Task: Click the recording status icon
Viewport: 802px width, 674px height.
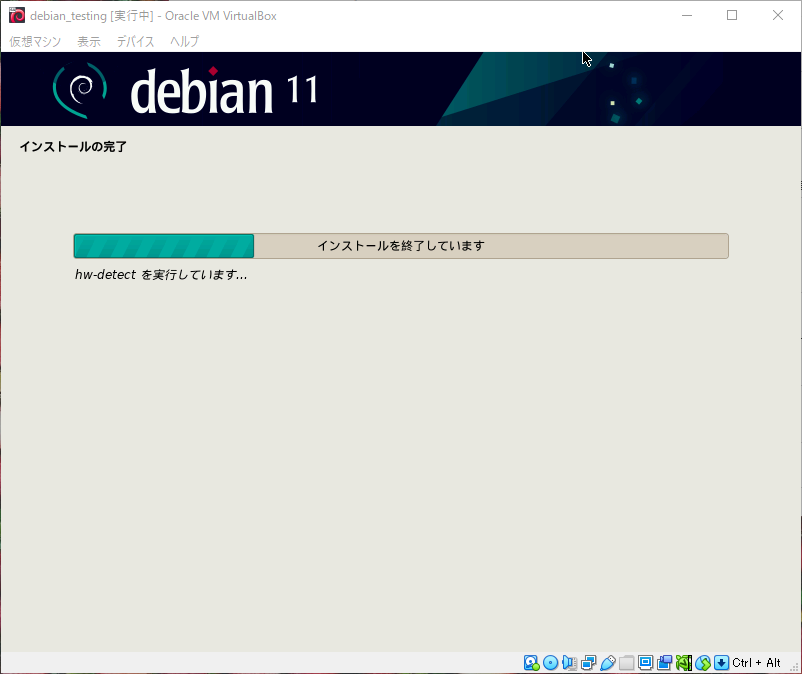Action: click(x=664, y=663)
